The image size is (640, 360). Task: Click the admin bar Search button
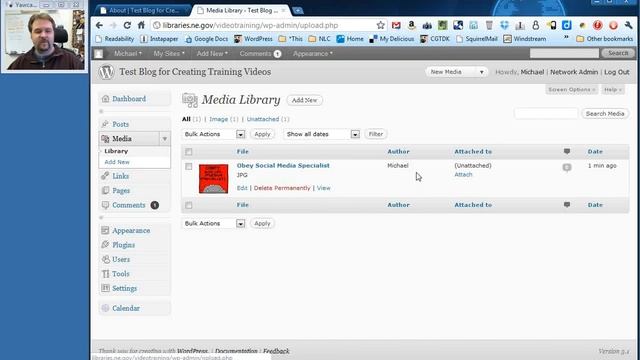618,53
